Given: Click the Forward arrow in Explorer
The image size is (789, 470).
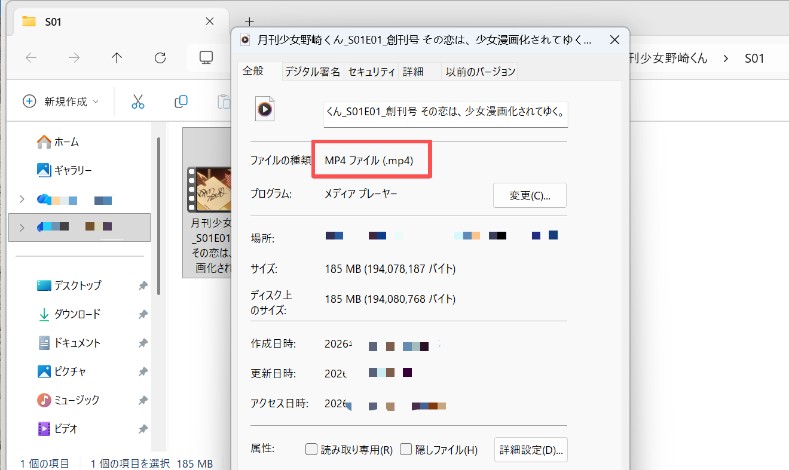Looking at the screenshot, I should (x=74, y=58).
